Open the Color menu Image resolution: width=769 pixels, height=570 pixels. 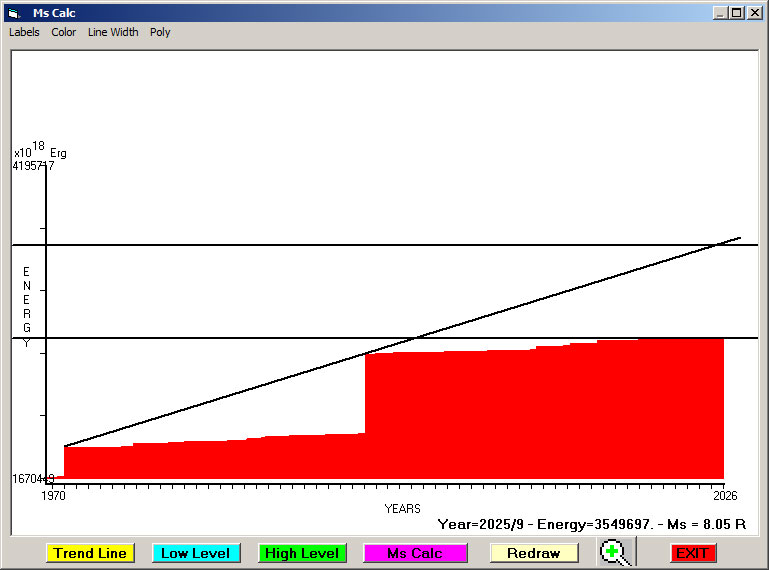64,32
